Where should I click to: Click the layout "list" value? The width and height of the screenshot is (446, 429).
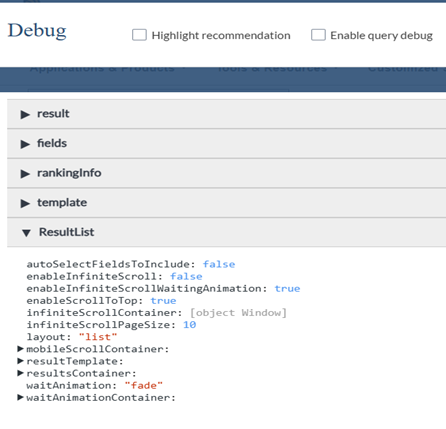point(98,337)
